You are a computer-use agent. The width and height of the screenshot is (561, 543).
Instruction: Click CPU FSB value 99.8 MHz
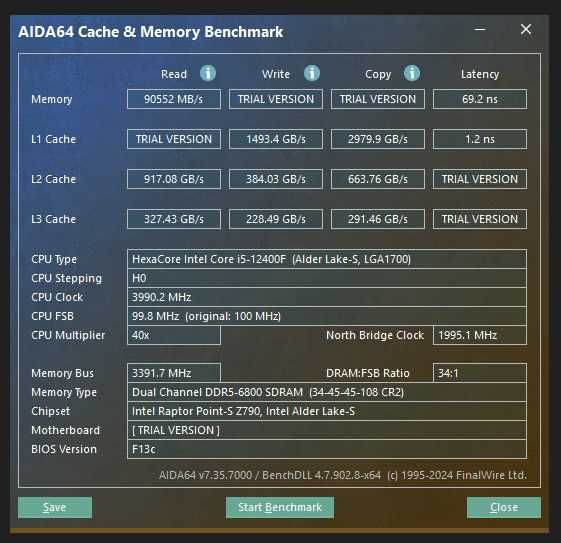[x=327, y=316]
